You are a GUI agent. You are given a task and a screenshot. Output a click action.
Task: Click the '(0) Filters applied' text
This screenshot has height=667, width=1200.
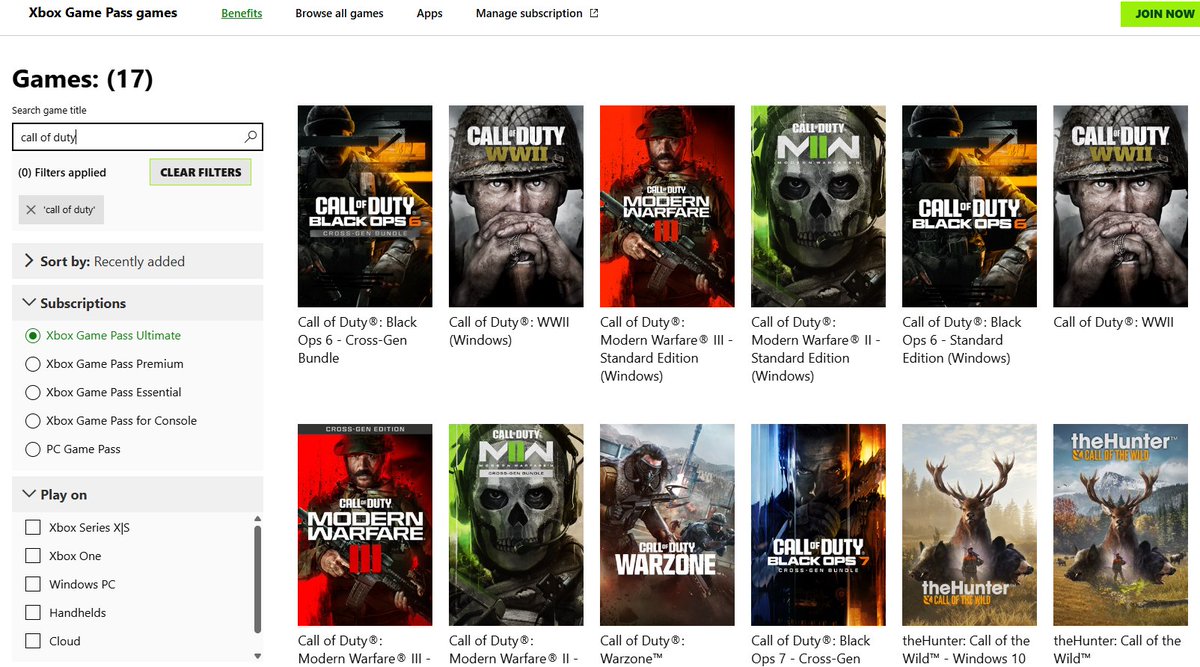tap(62, 173)
